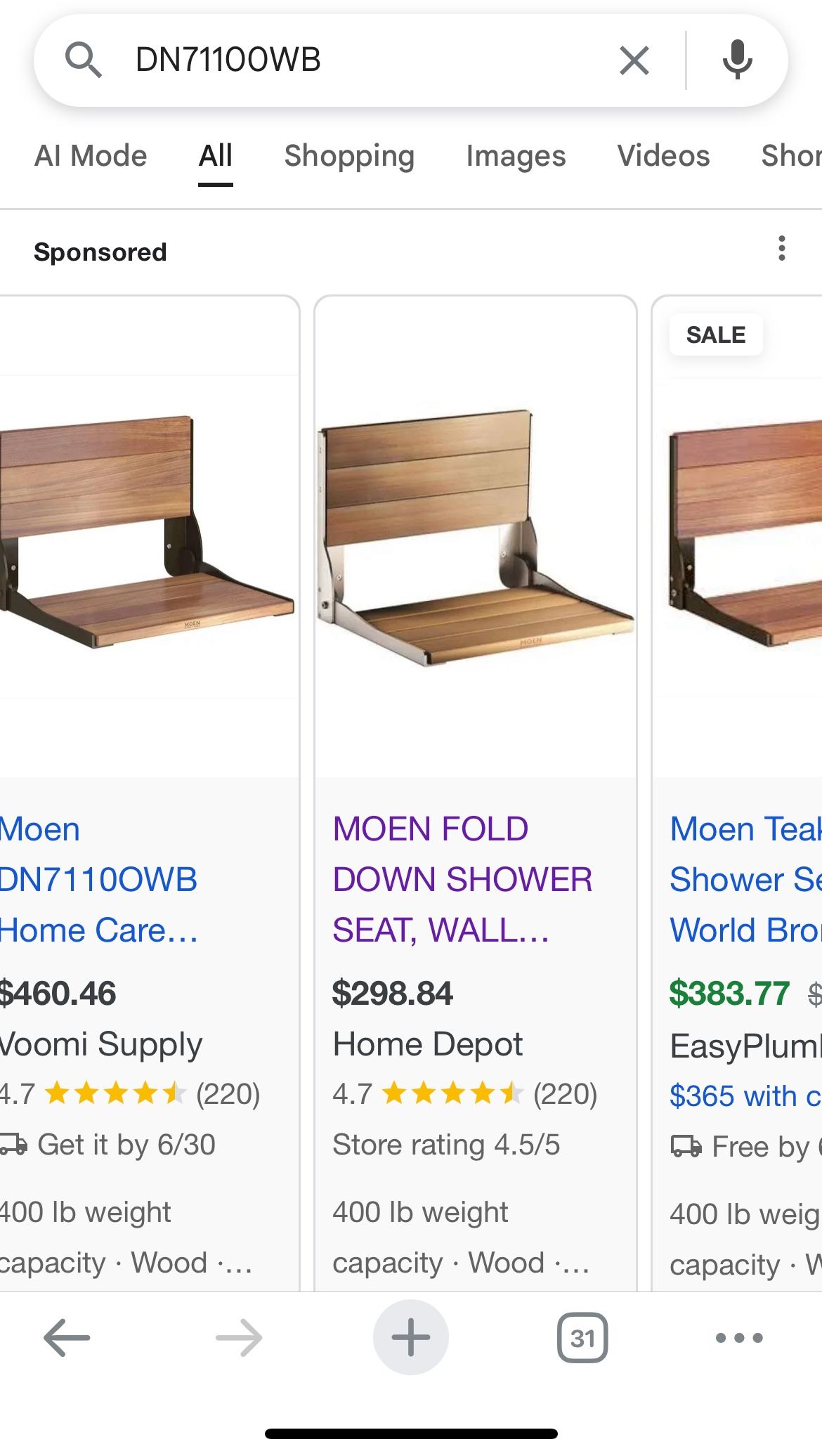Click the currently active All tab
Screen dimensions: 822x1456
[215, 156]
